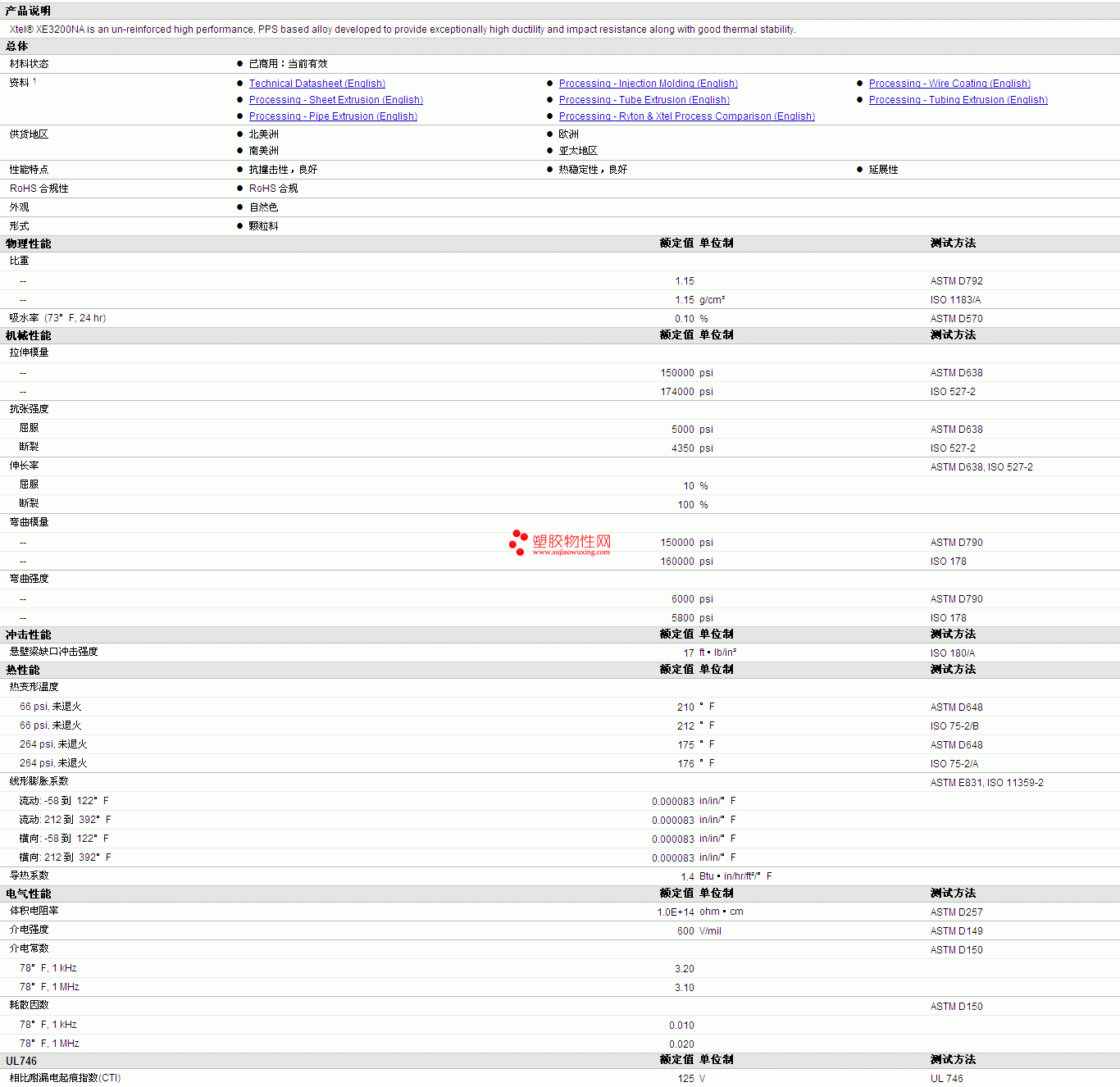Click the ASTM D570 test method

tap(957, 319)
